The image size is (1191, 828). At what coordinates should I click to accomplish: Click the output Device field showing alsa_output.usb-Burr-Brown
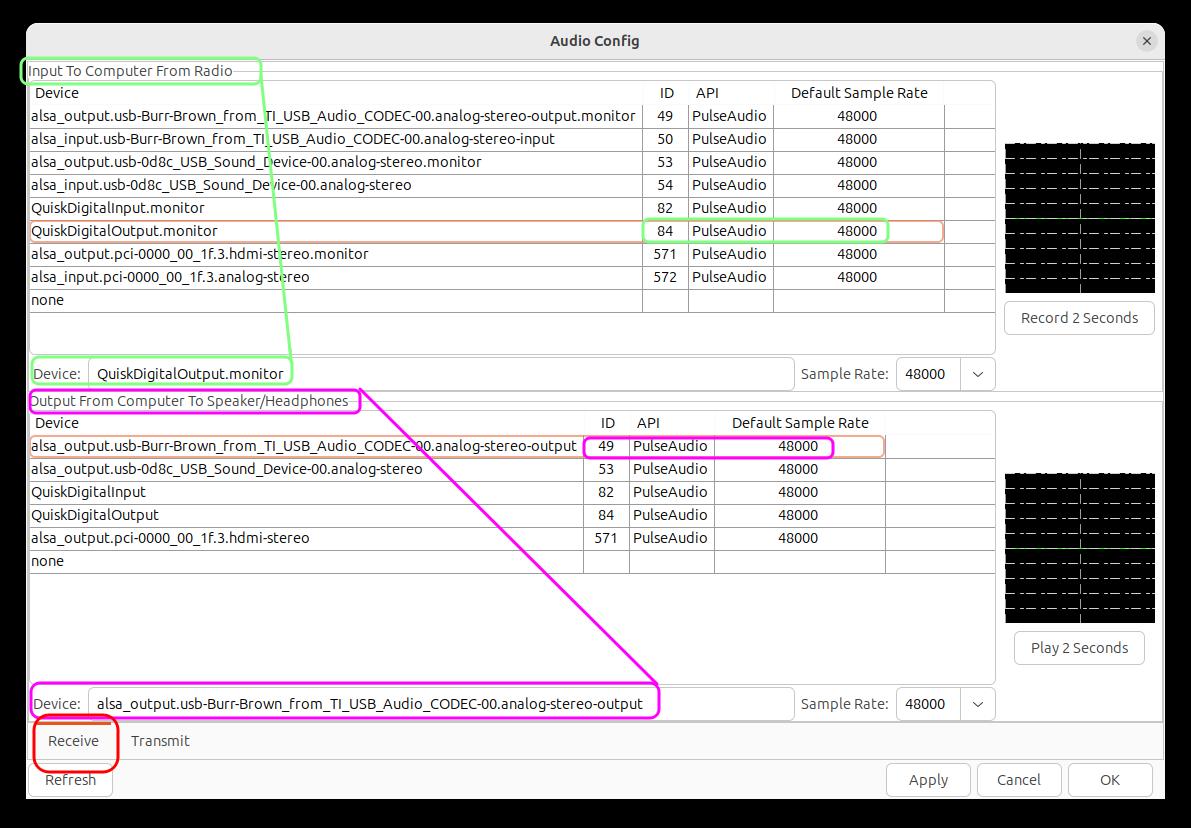click(x=441, y=704)
